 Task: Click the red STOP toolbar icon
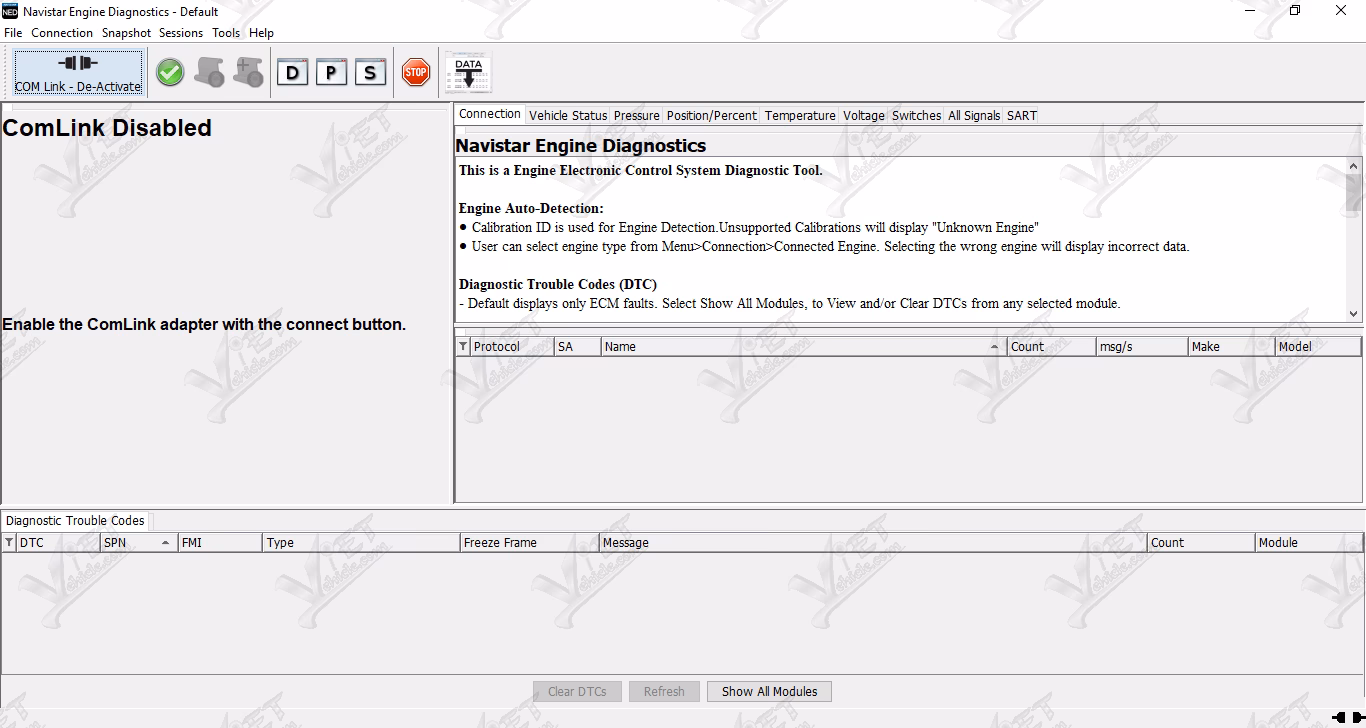pyautogui.click(x=416, y=71)
